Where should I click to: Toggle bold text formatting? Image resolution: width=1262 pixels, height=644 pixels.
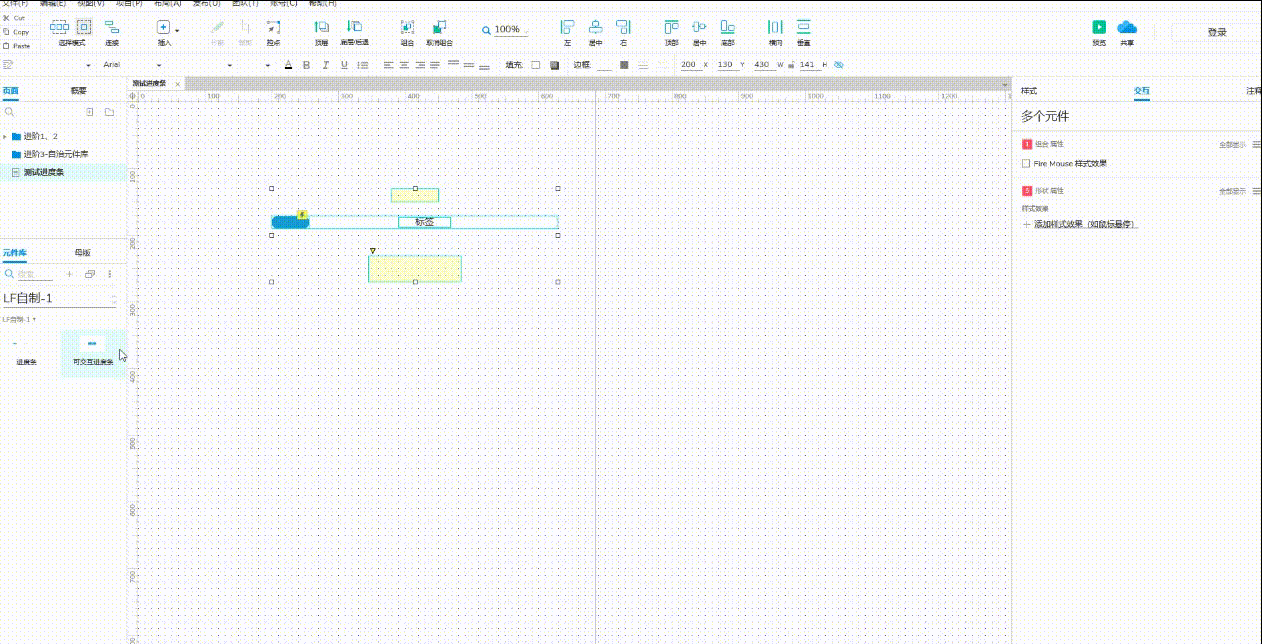tap(306, 65)
